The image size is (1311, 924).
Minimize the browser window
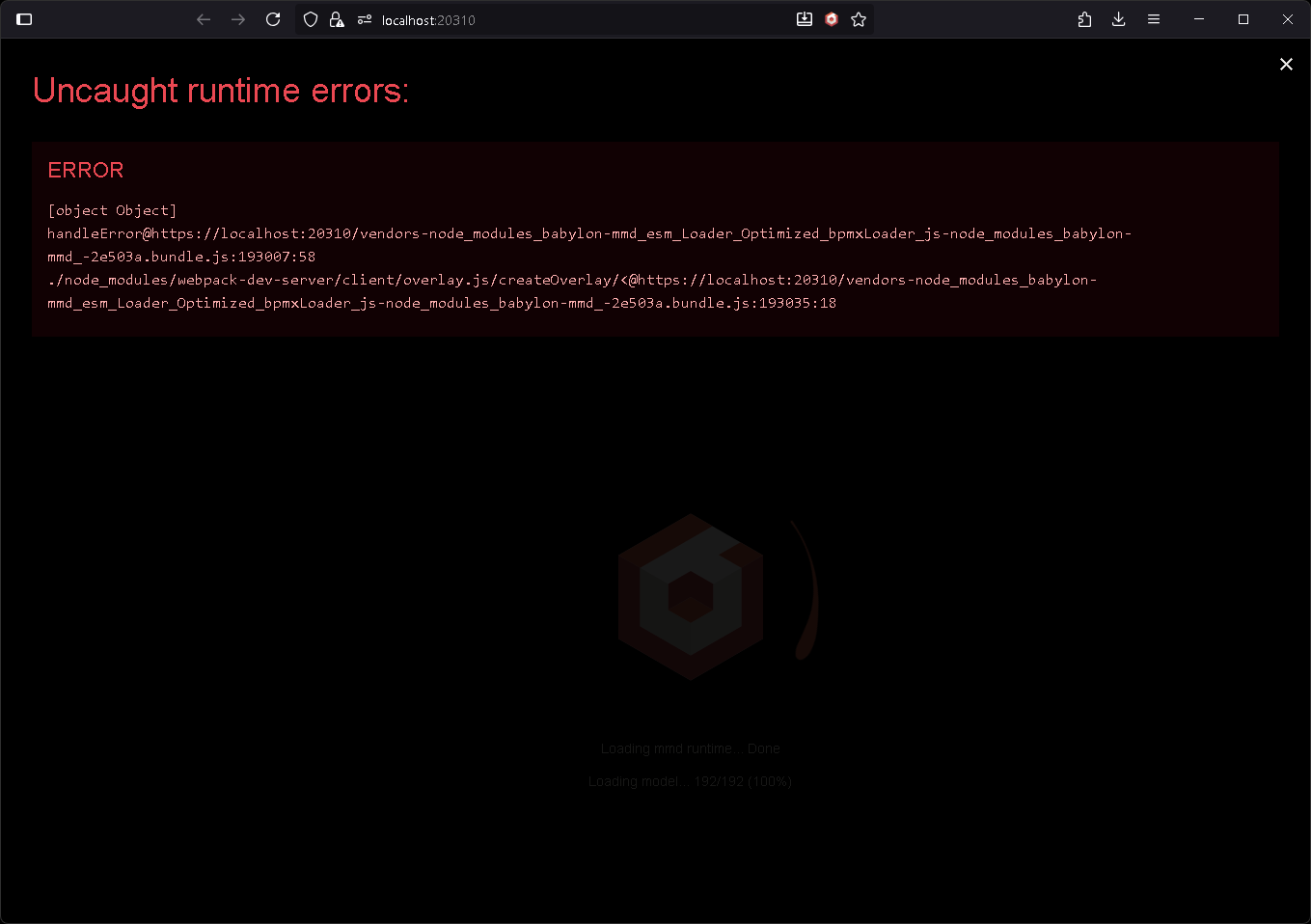pyautogui.click(x=1199, y=19)
